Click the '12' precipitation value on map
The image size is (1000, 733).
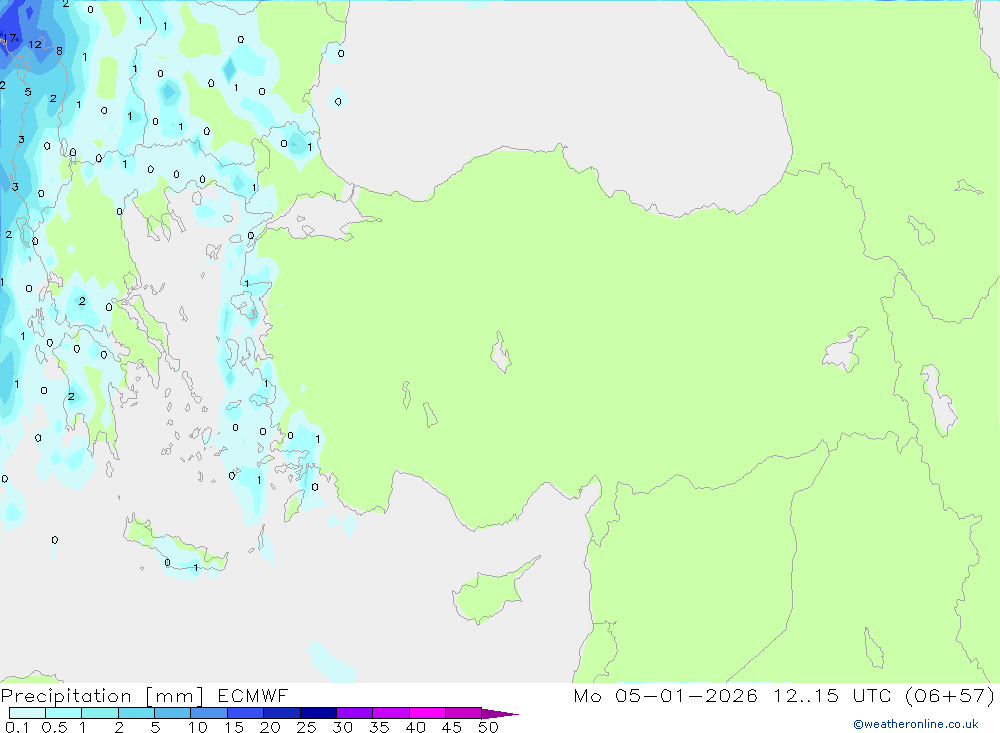(x=35, y=44)
